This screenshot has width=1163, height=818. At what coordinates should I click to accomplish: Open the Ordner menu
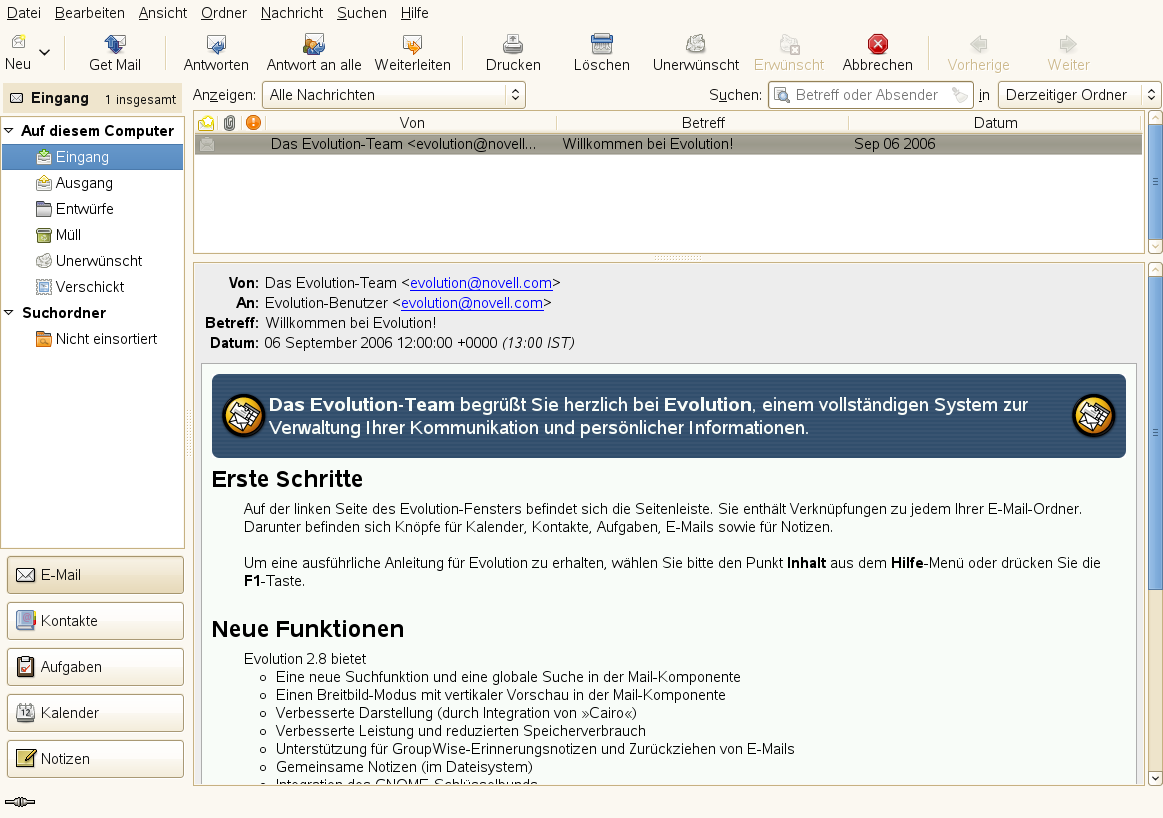pos(224,13)
